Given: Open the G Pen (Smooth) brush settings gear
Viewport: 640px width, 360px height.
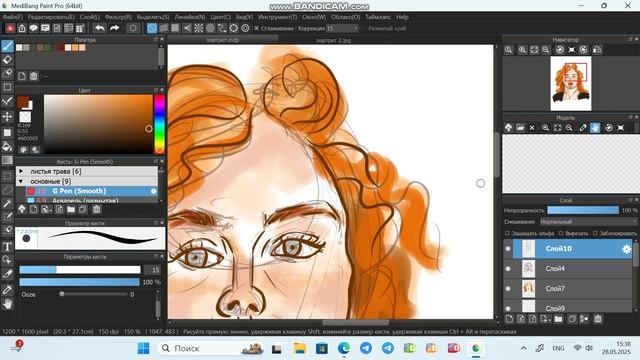Looking at the screenshot, I should pyautogui.click(x=153, y=191).
